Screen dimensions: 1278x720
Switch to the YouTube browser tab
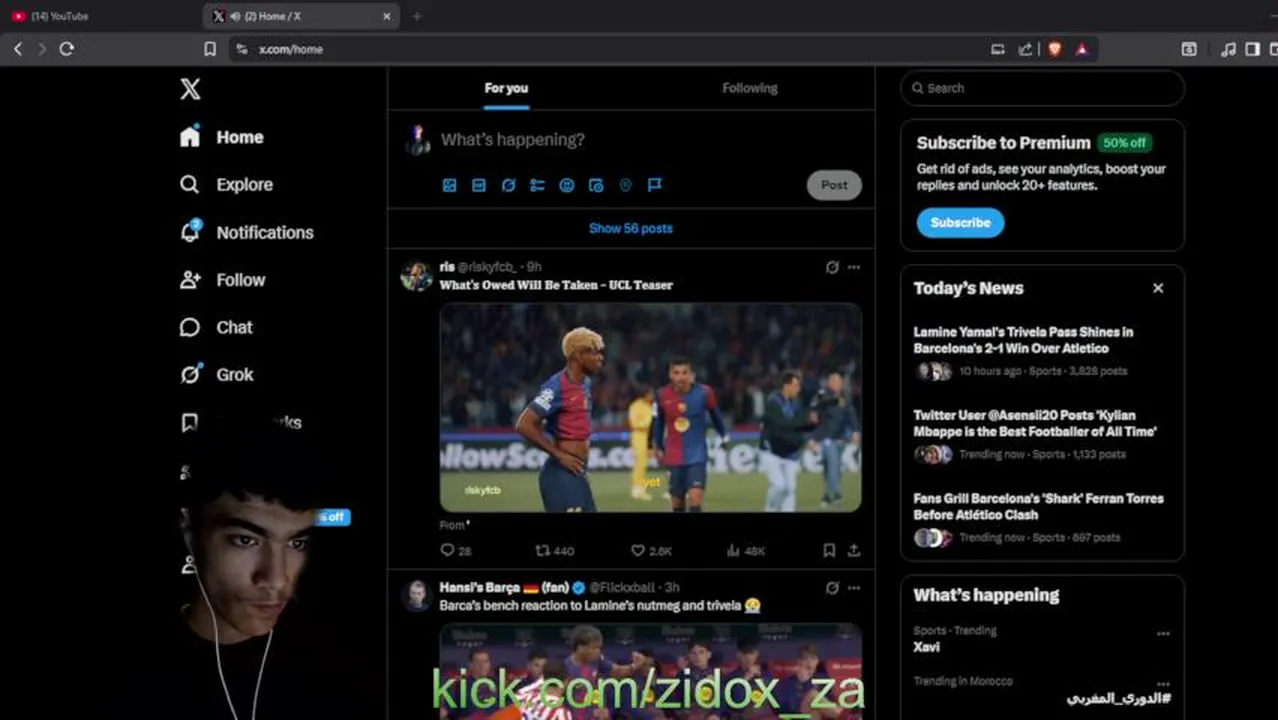pos(100,16)
